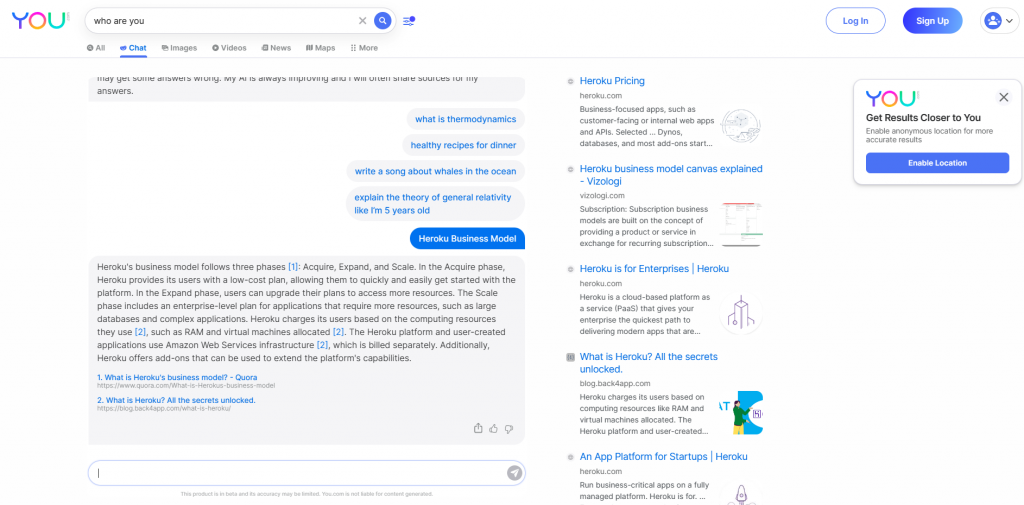The image size is (1024, 505).
Task: Open 'What is Heroku? All the secrets' sidebar result
Action: coord(648,363)
